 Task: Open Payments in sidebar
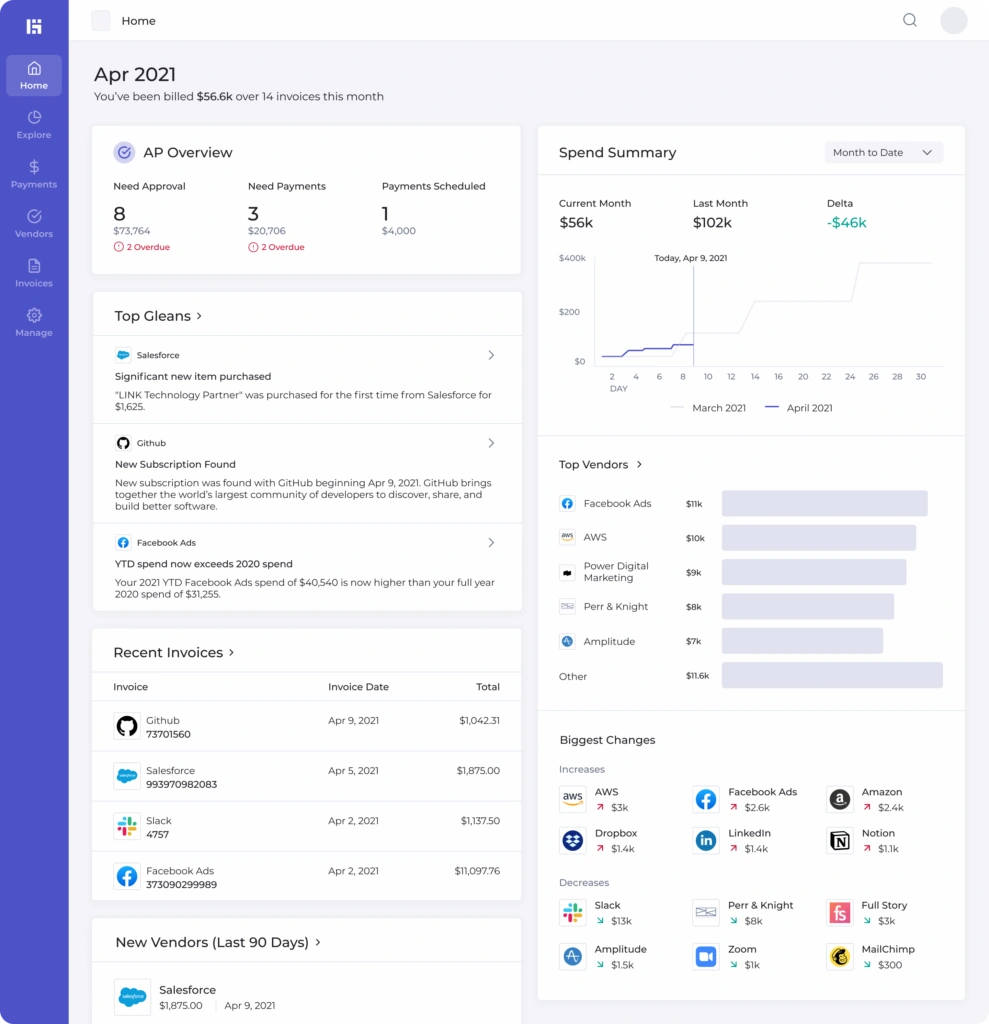(x=34, y=174)
